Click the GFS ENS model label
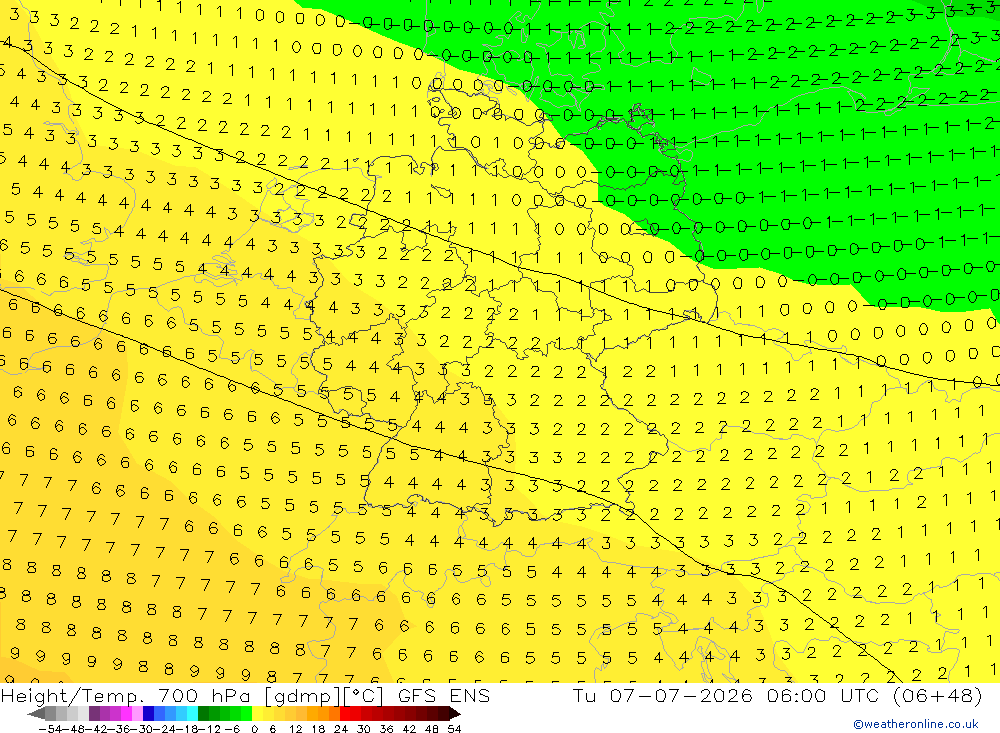This screenshot has width=1000, height=733. pos(444,695)
